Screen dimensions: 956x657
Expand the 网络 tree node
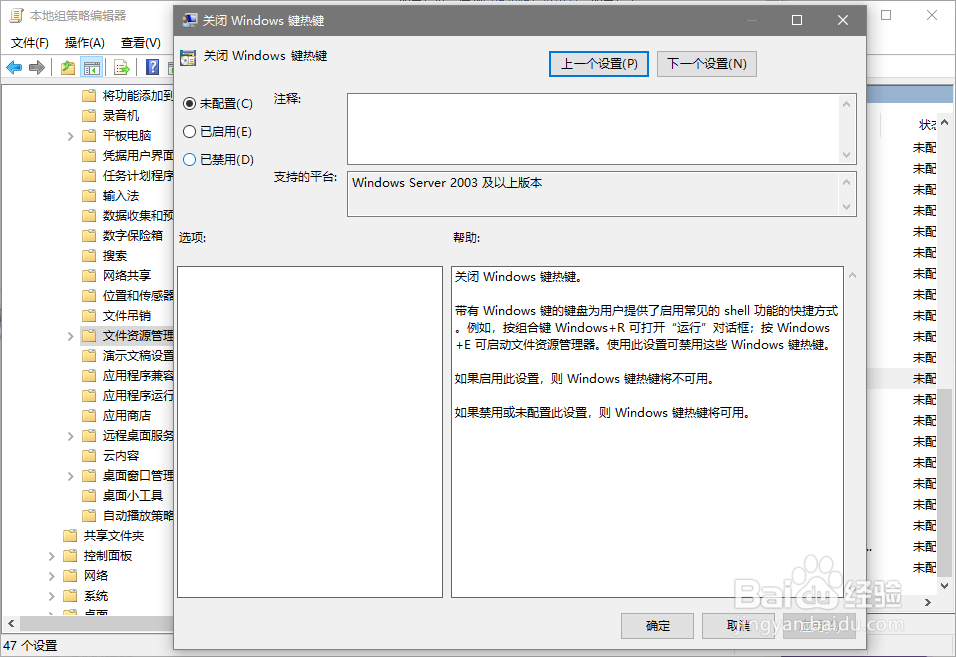pos(51,576)
